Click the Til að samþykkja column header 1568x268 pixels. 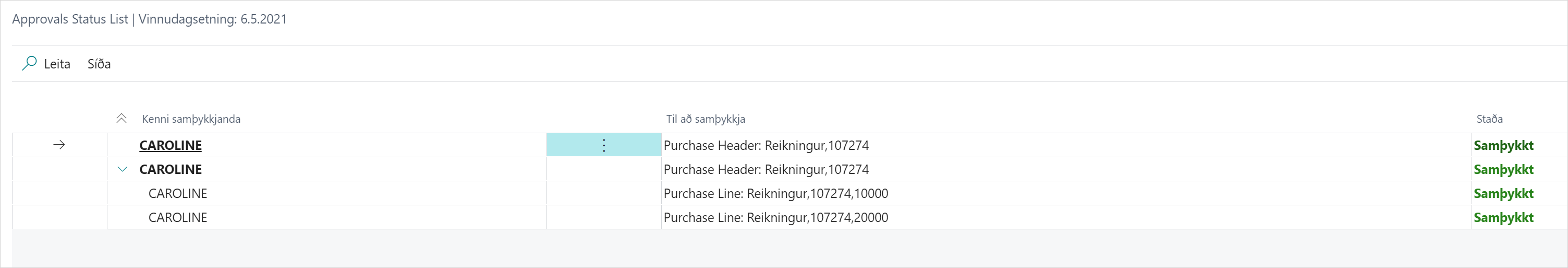click(706, 119)
